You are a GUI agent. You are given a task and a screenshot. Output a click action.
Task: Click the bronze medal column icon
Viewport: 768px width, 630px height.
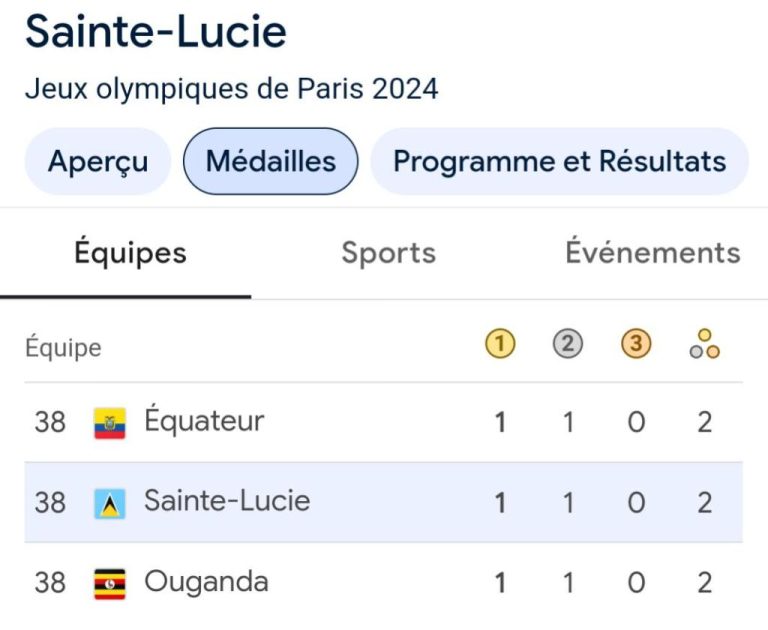point(636,343)
